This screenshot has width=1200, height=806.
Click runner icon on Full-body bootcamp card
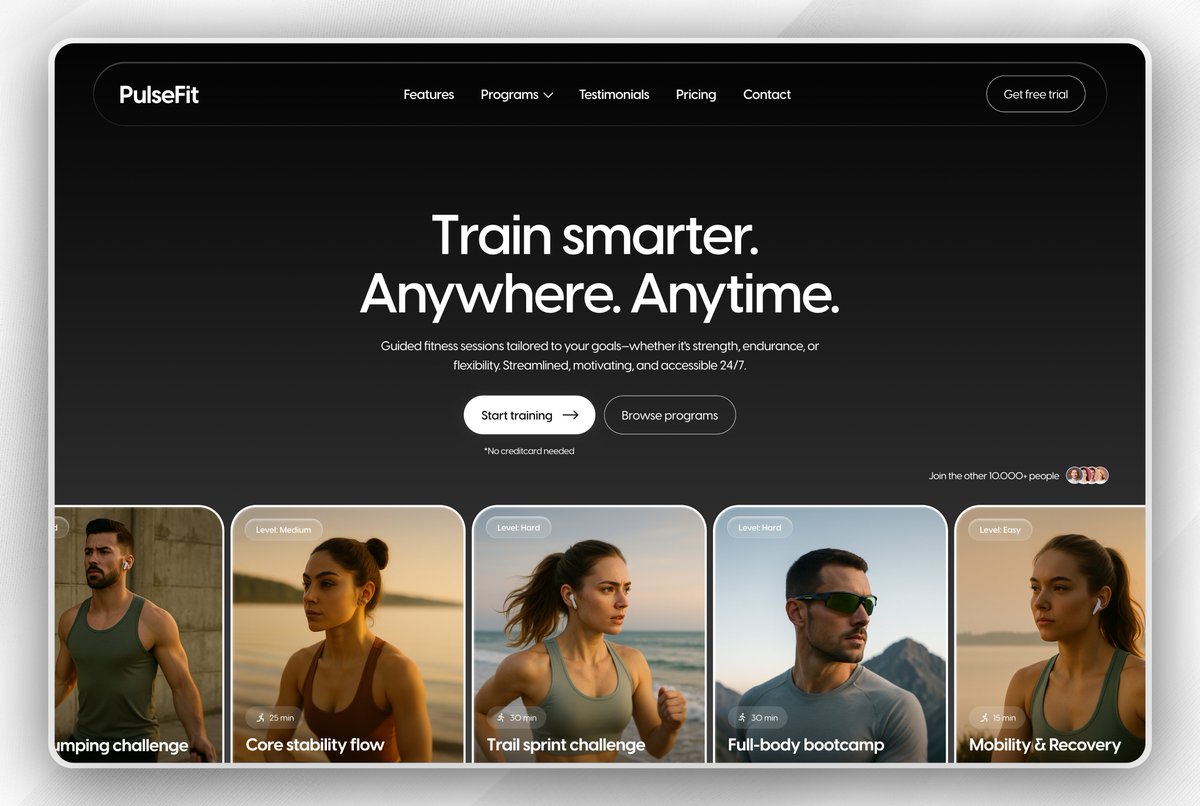tap(742, 717)
